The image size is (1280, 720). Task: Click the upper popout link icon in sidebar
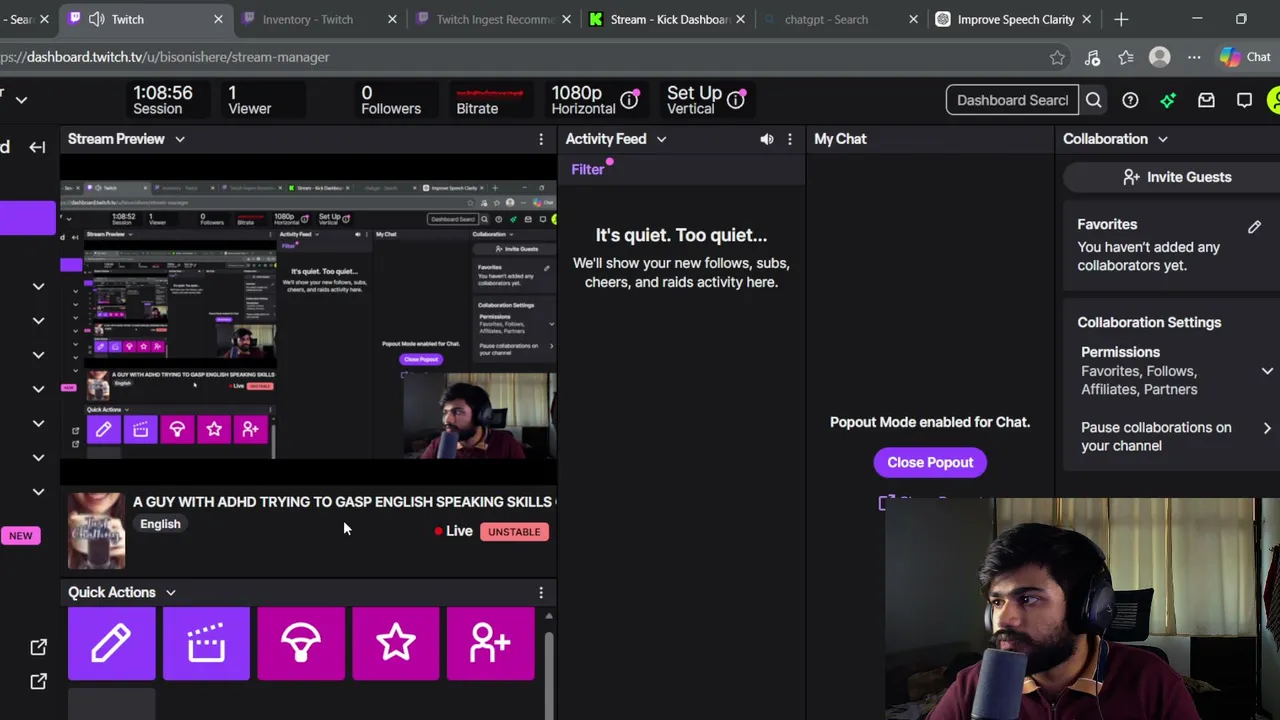(38, 648)
